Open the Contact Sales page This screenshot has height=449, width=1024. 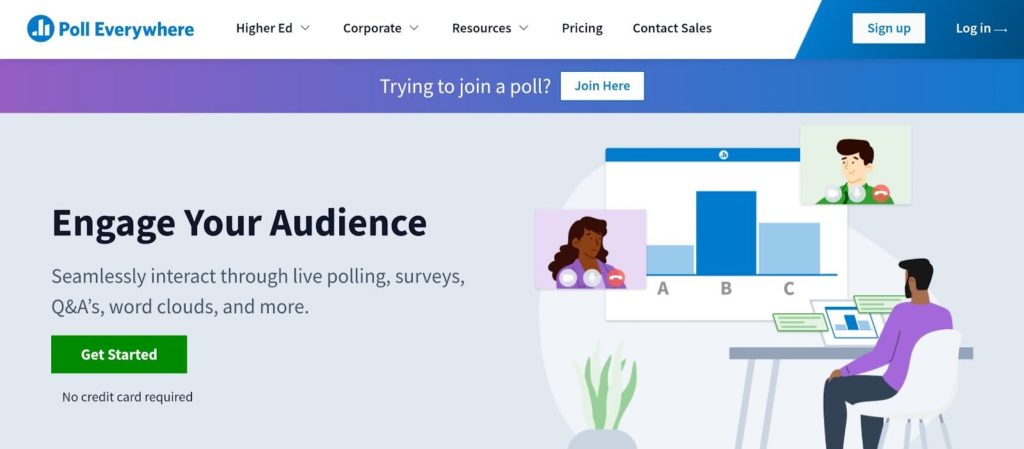(672, 28)
